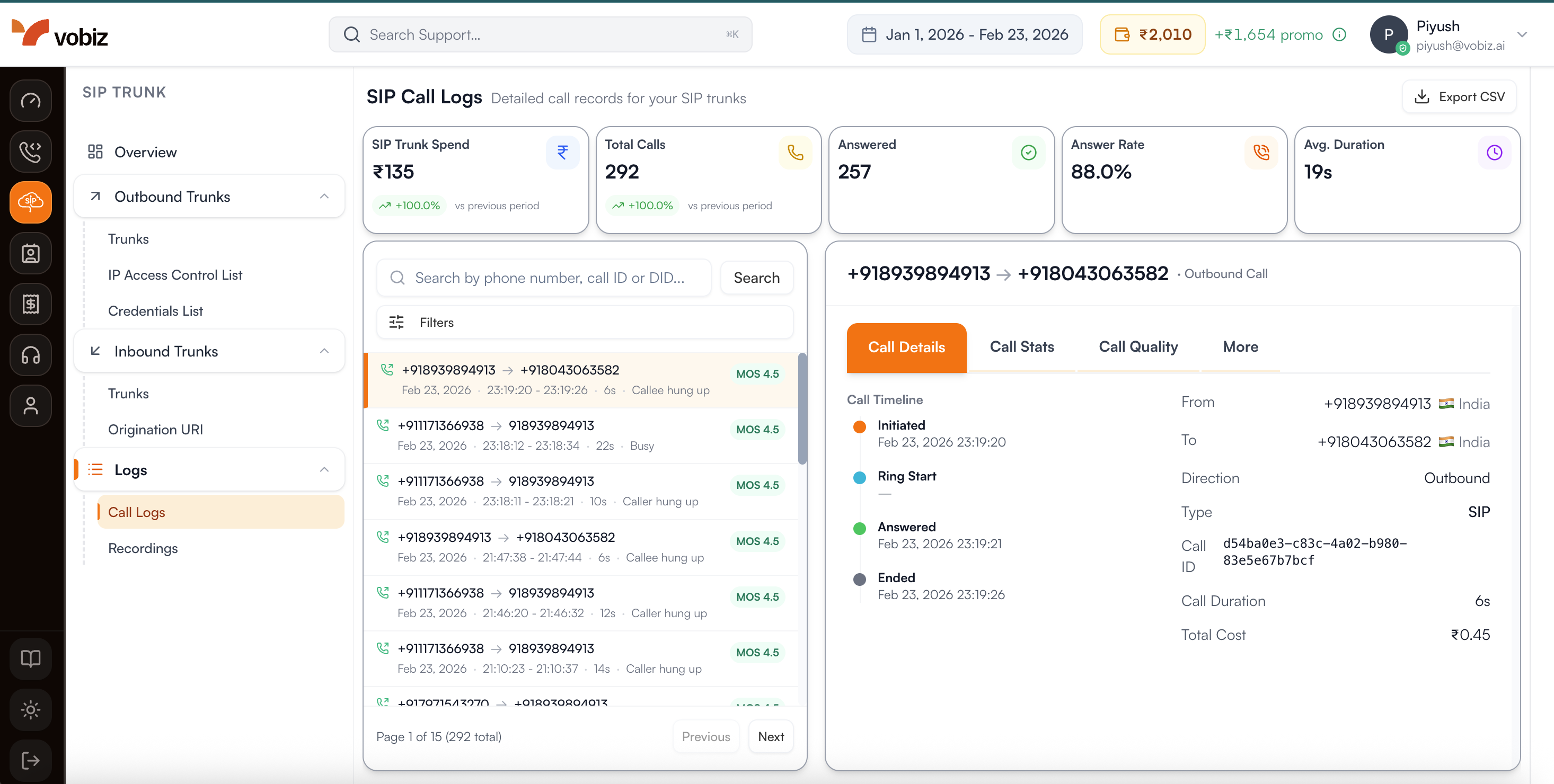
Task: Select the headphones support icon in sidebar
Action: pos(30,355)
